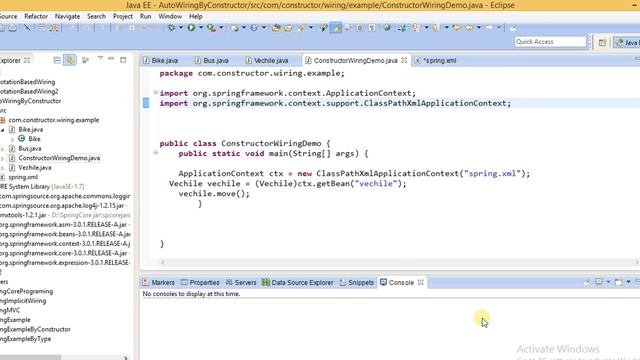The image size is (640, 360).
Task: Maximize the Explorer panel
Action: pyautogui.click(x=123, y=60)
